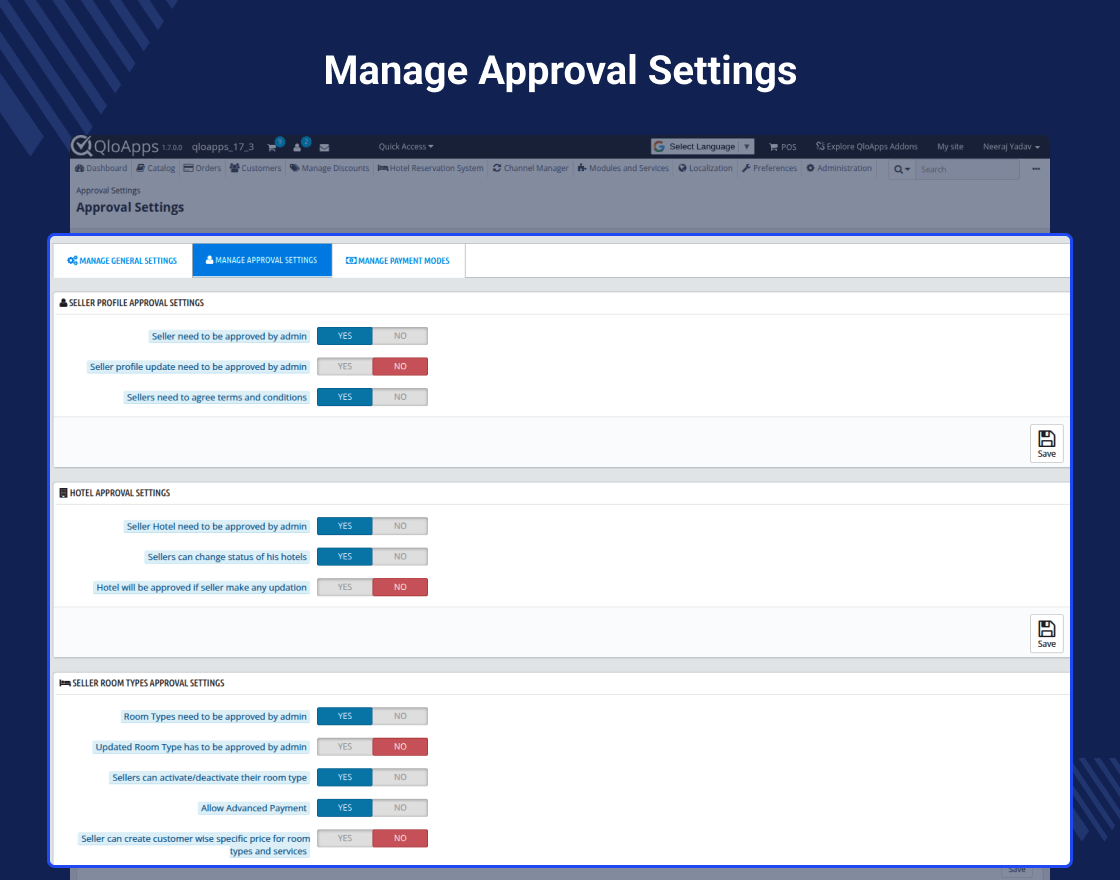The image size is (1120, 880).
Task: Open Orders menu
Action: coord(203,169)
